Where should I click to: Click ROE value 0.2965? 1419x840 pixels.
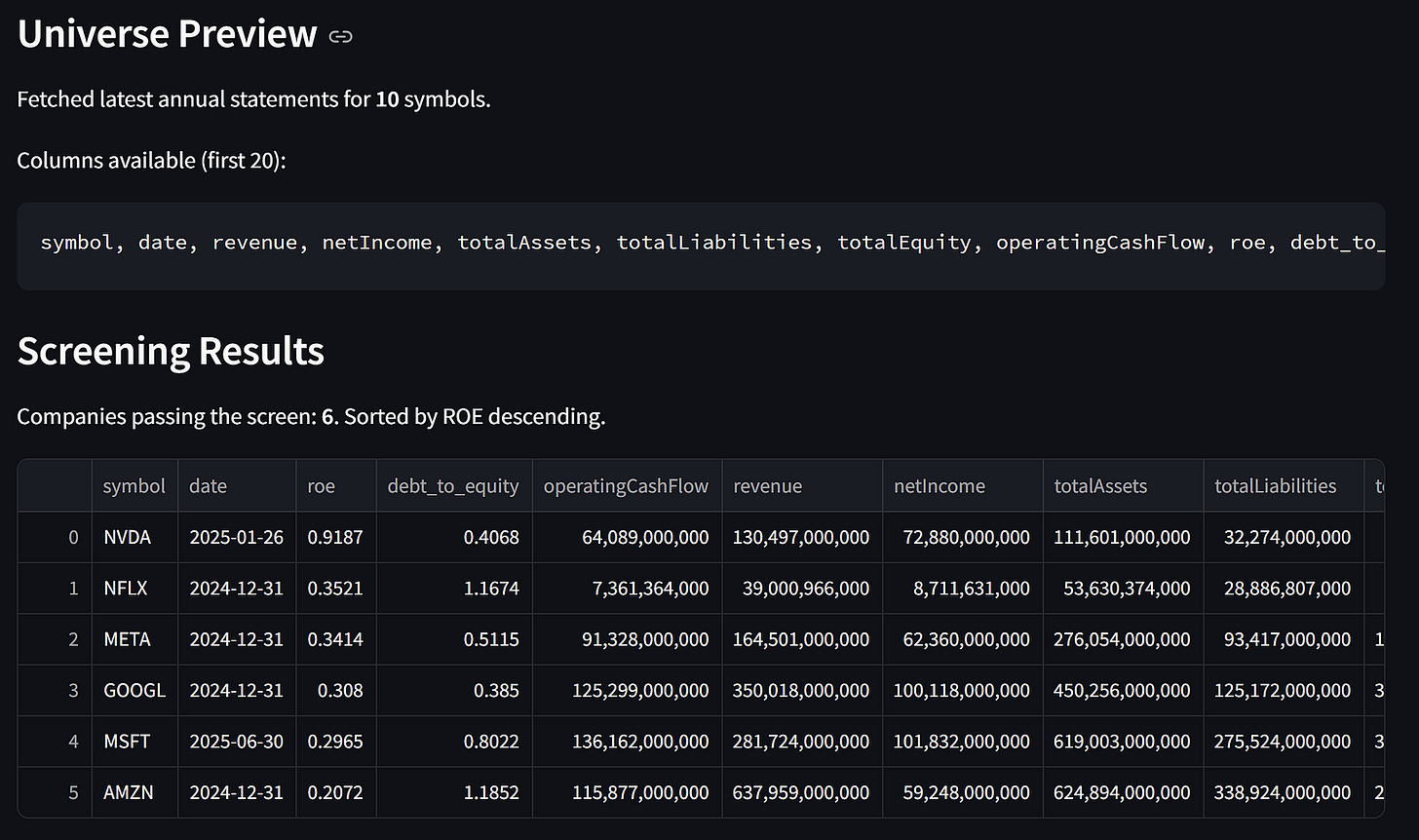point(335,742)
